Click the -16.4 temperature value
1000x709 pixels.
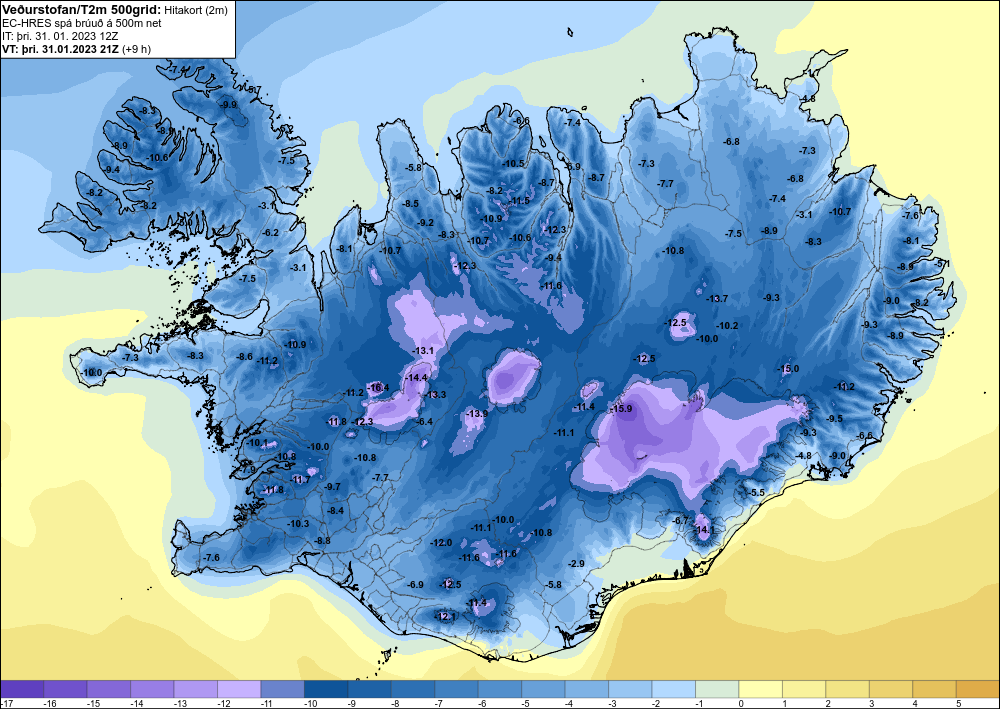tap(378, 388)
